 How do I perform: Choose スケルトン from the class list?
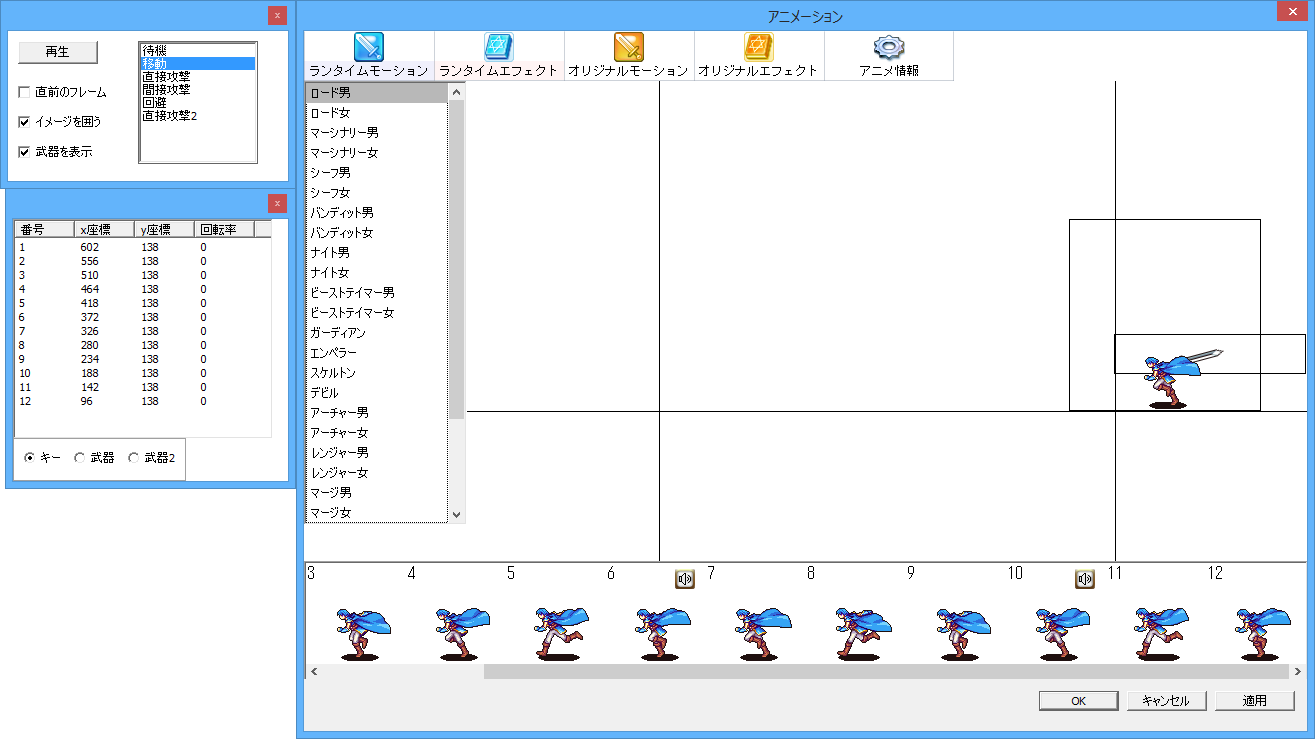coord(377,373)
